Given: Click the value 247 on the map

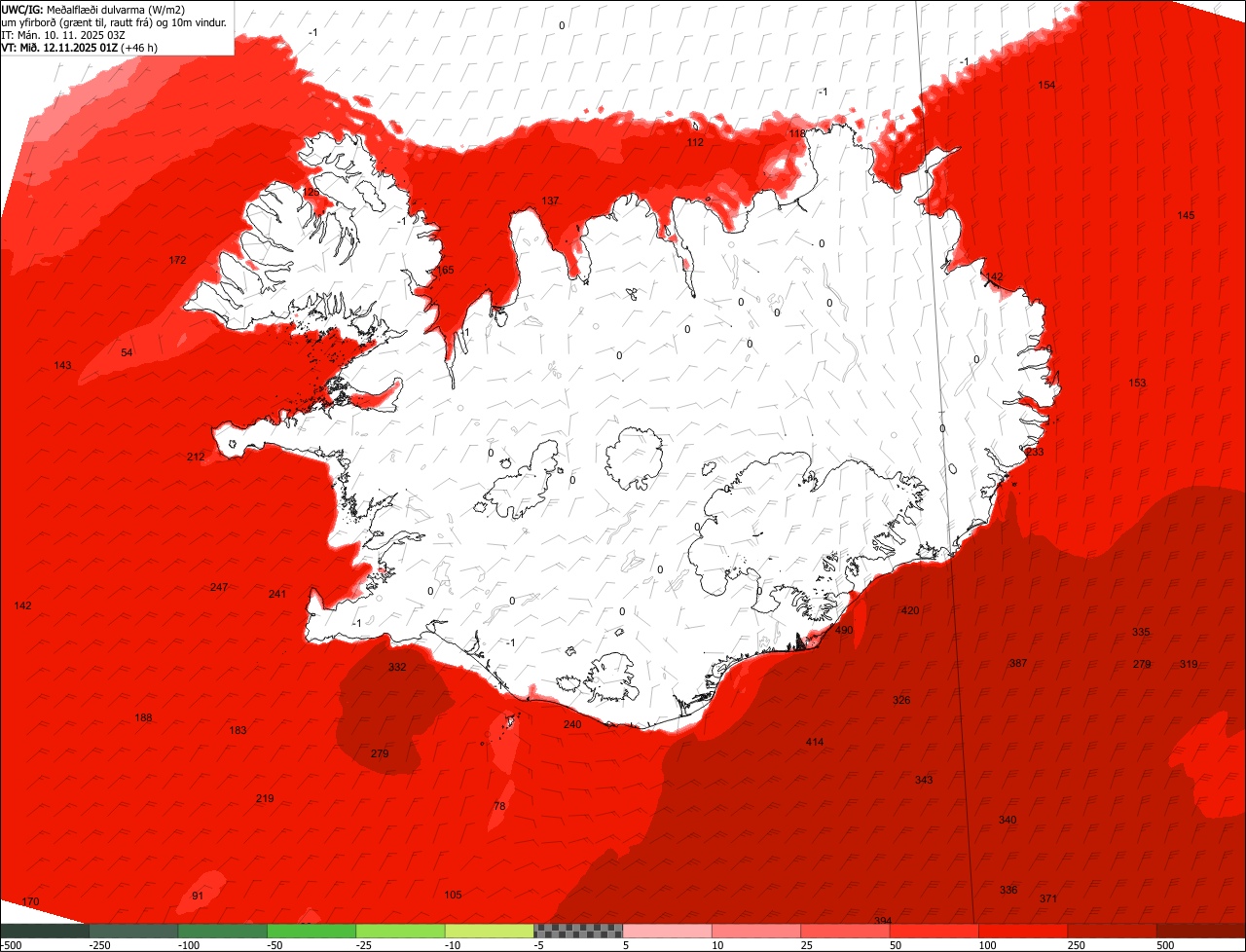Looking at the screenshot, I should click(x=219, y=587).
